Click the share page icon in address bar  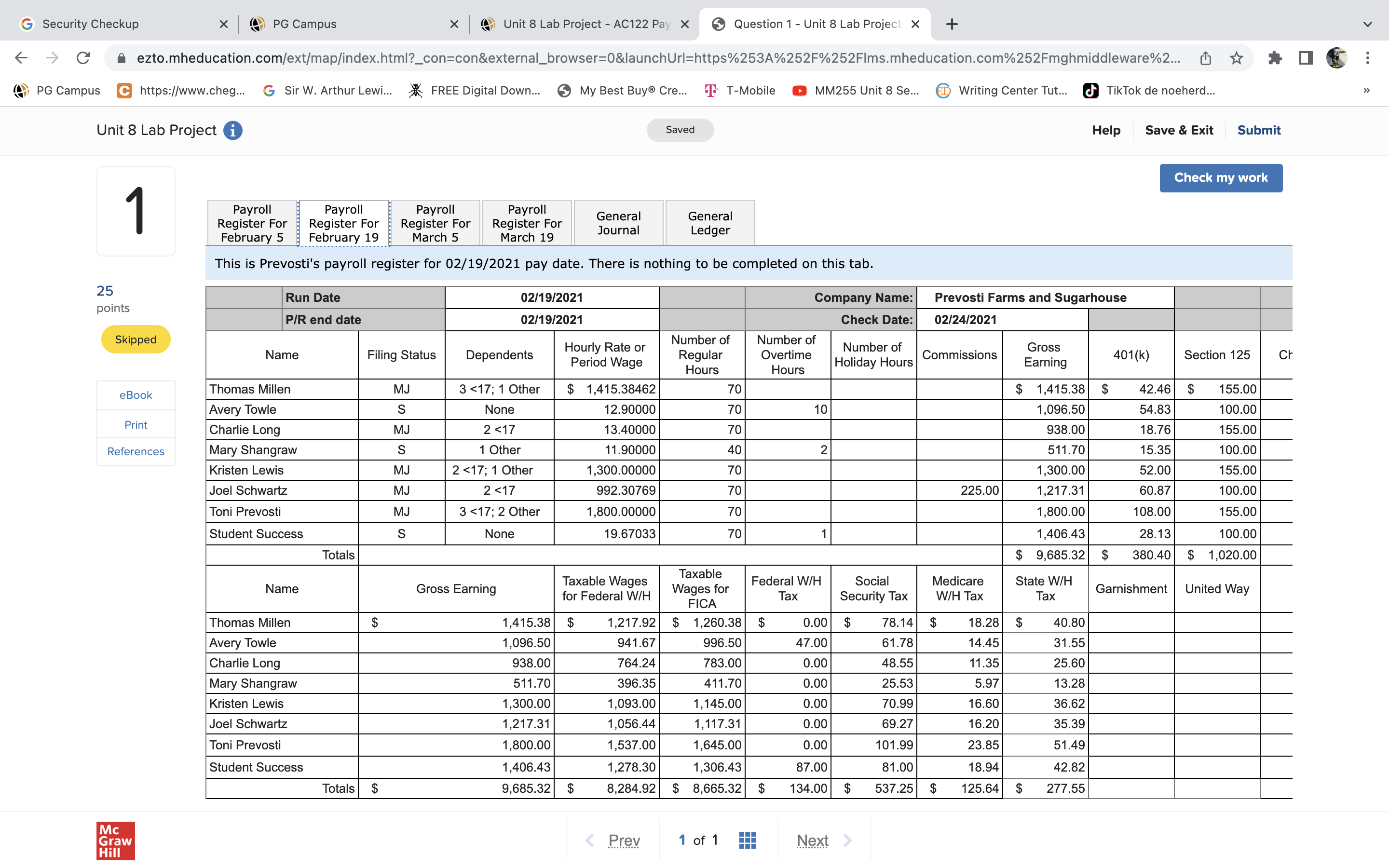(x=1205, y=58)
